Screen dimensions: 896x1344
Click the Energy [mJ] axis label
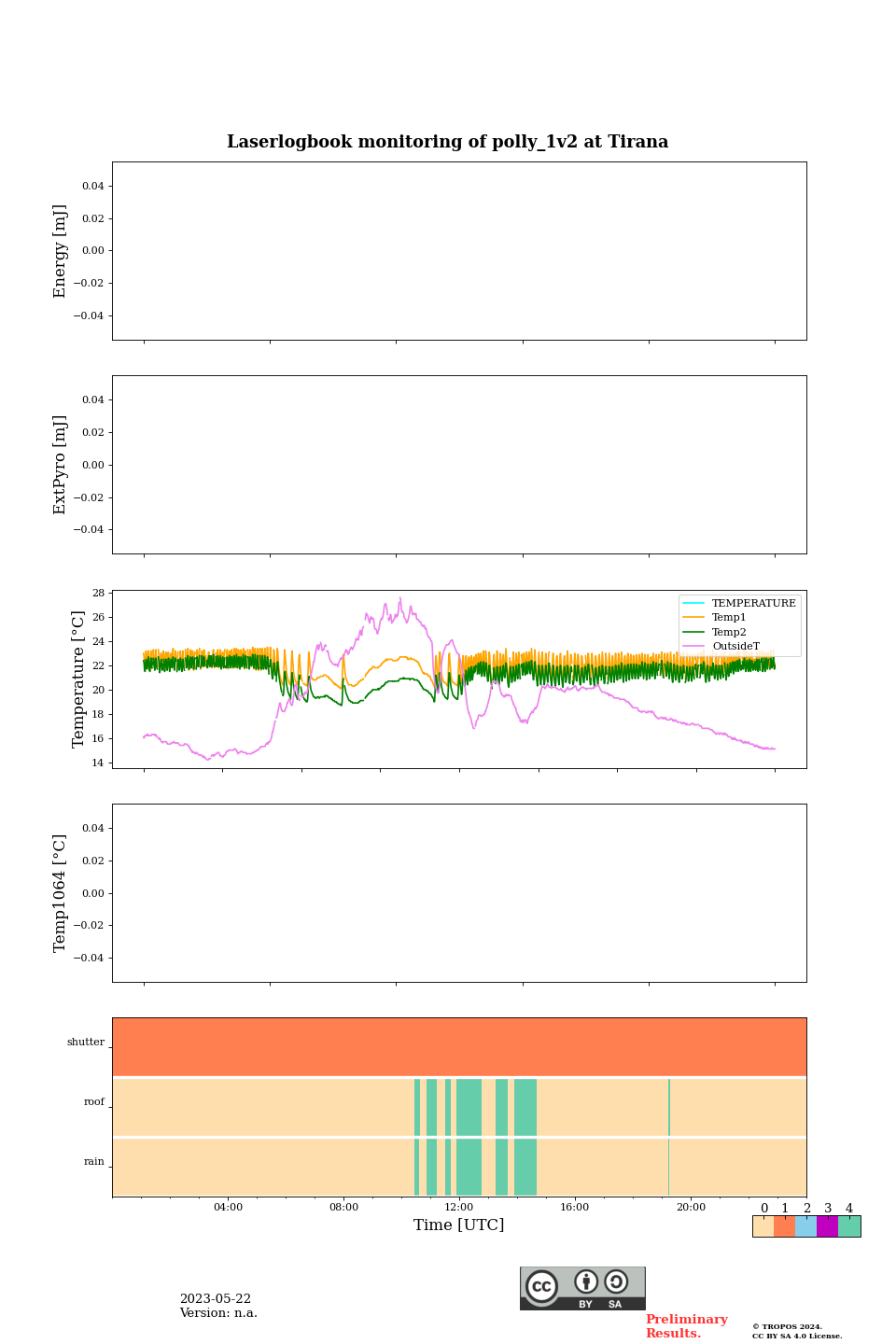pyautogui.click(x=61, y=251)
